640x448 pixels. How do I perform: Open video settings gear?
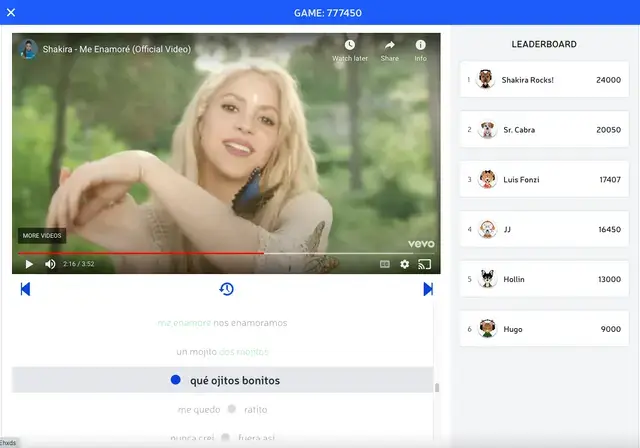(x=405, y=264)
